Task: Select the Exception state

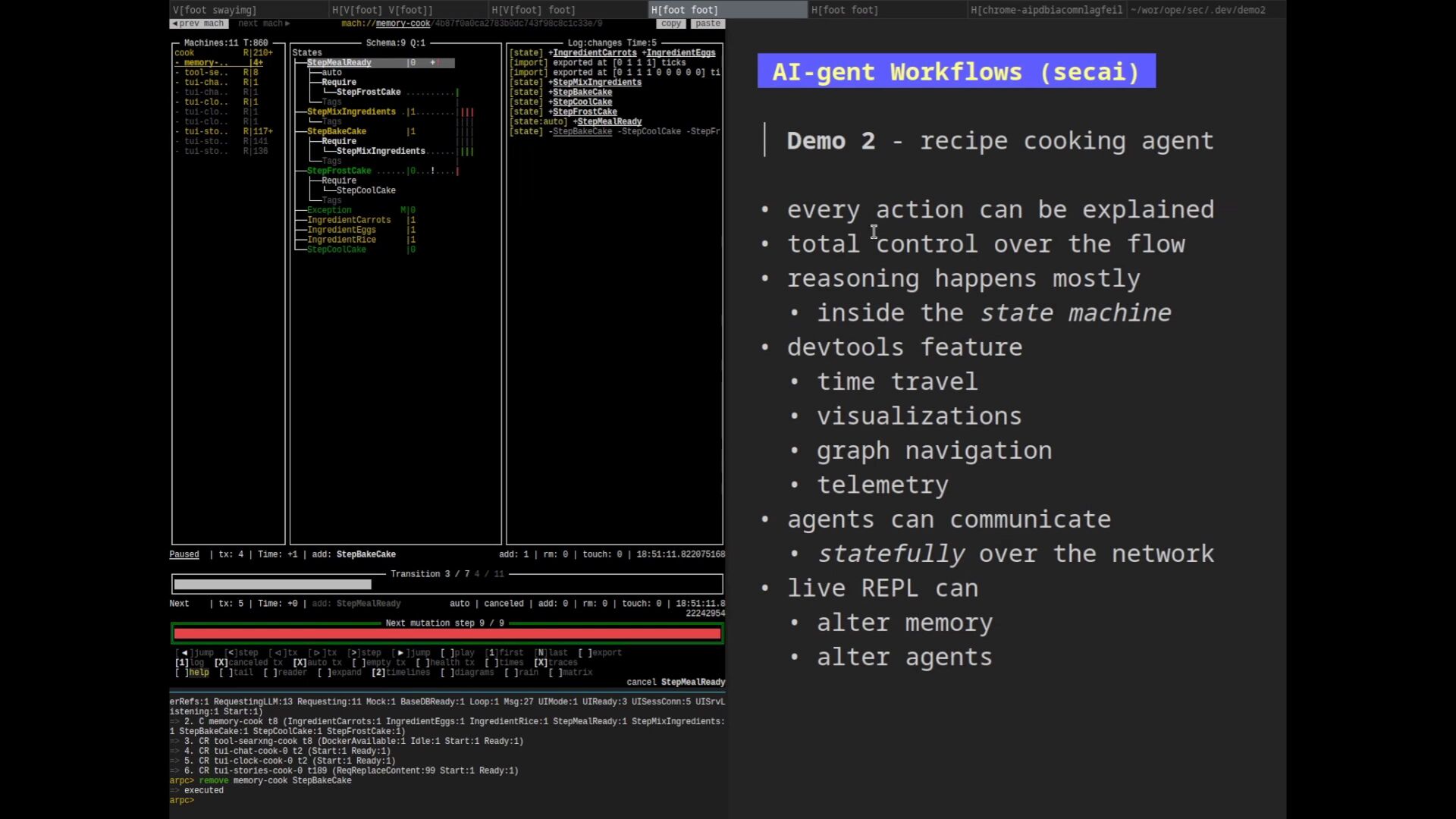Action: tap(329, 211)
